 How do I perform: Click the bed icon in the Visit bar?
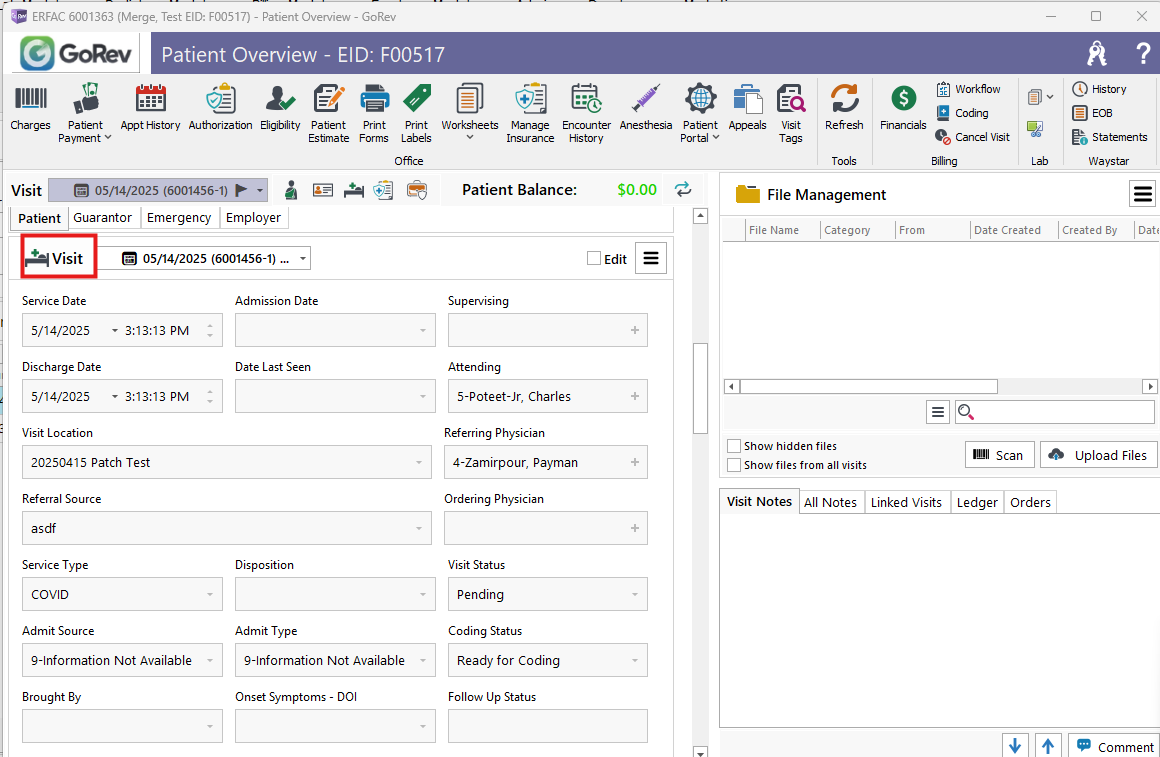click(x=354, y=190)
